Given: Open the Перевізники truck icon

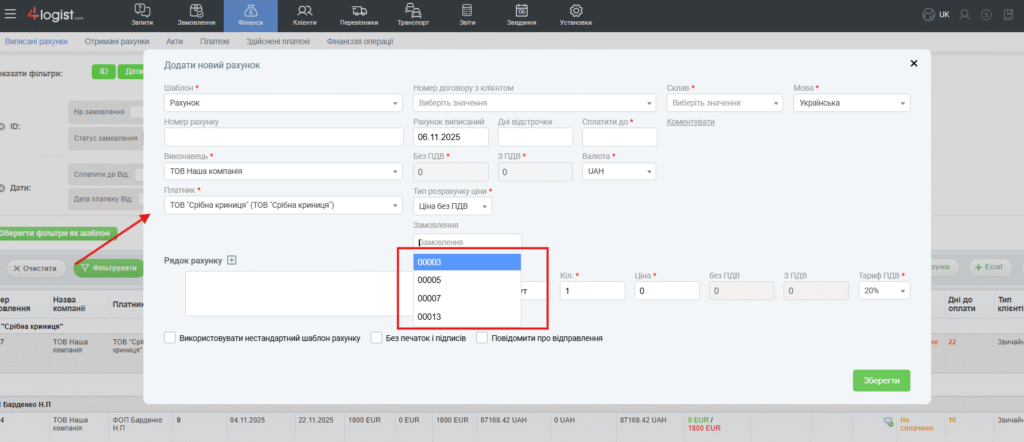Looking at the screenshot, I should click(x=358, y=11).
